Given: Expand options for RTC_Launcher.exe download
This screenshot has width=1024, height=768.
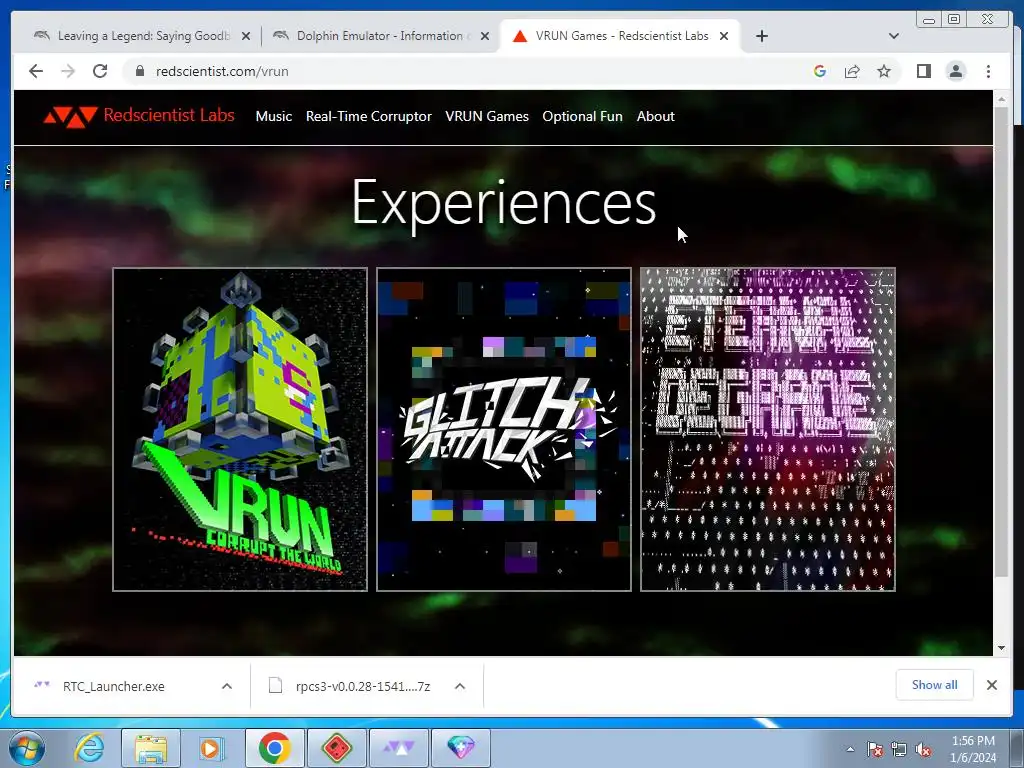Looking at the screenshot, I should (x=227, y=686).
